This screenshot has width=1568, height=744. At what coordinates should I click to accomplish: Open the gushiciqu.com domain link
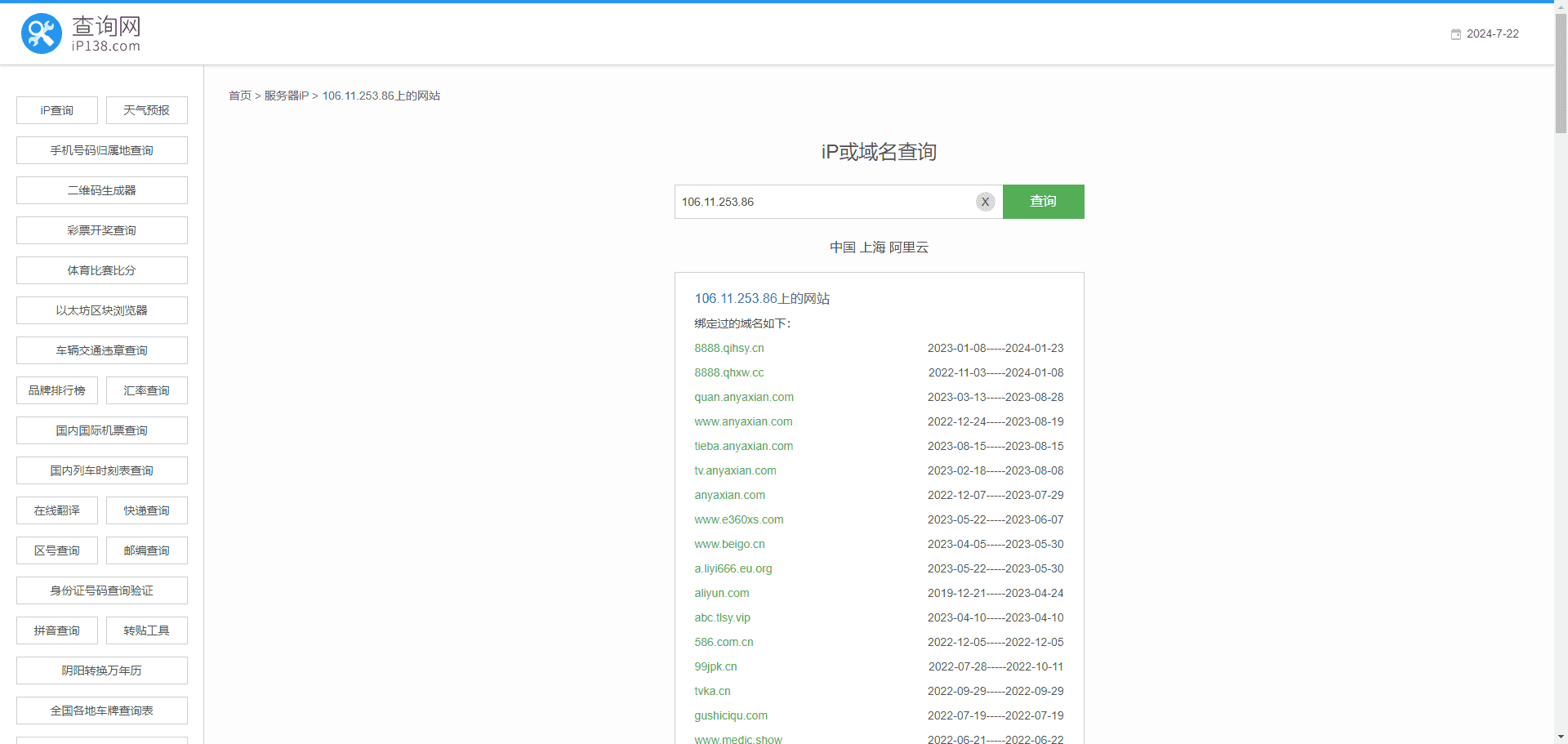731,715
